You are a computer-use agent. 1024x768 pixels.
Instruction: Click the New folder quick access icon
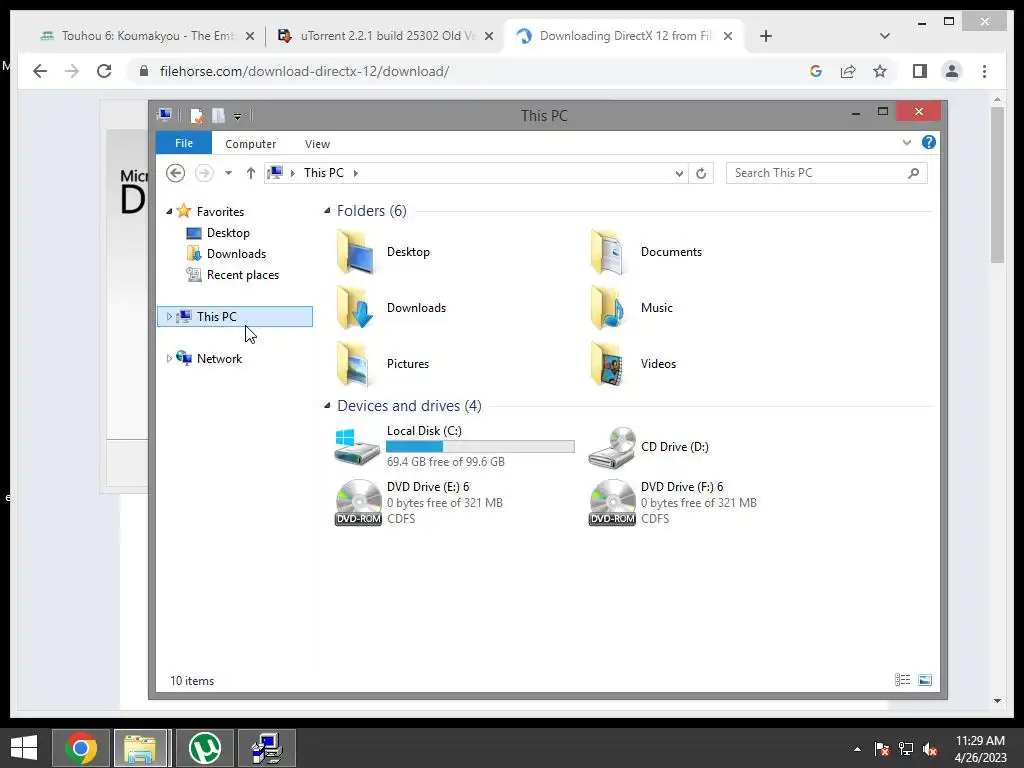click(x=218, y=116)
